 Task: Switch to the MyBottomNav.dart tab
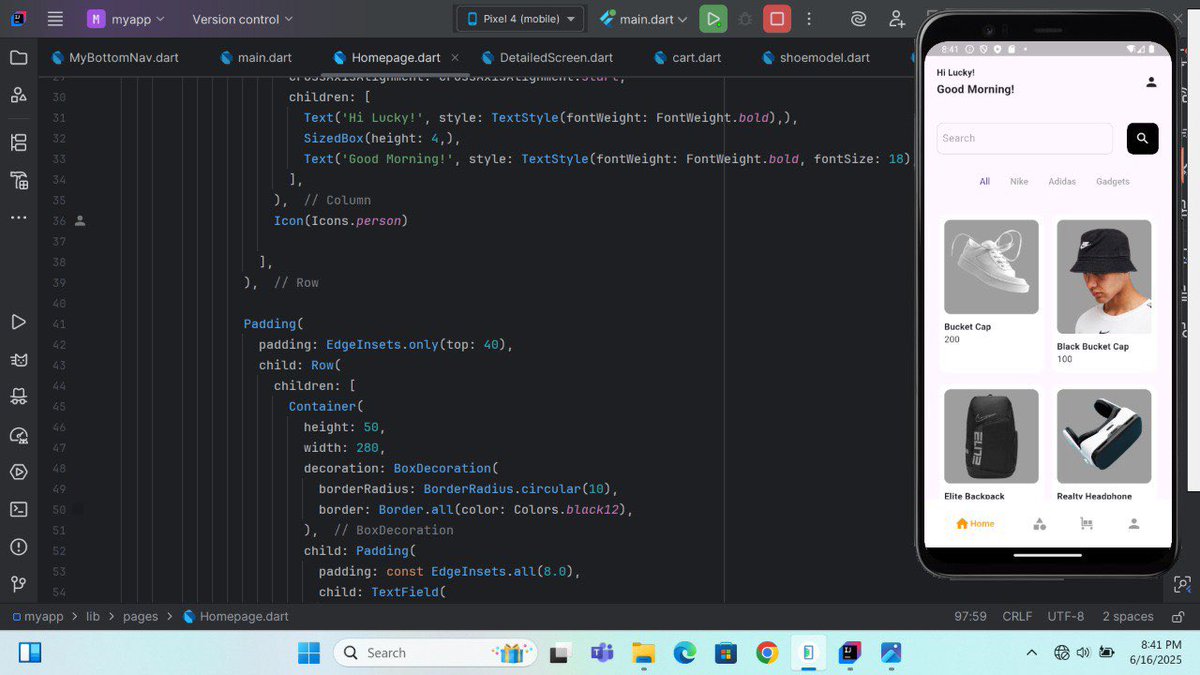pos(114,57)
